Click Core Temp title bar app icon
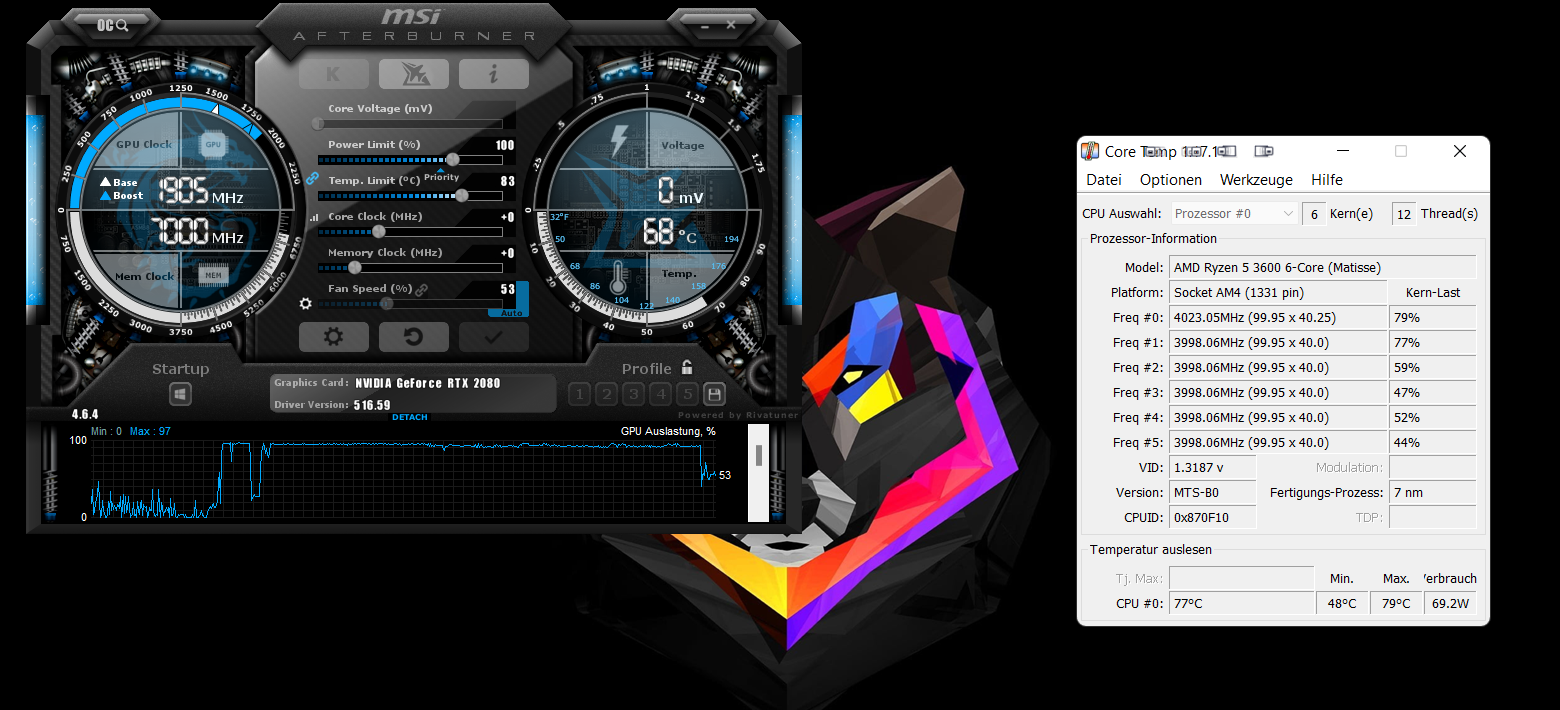The width and height of the screenshot is (1560, 710). point(1090,151)
